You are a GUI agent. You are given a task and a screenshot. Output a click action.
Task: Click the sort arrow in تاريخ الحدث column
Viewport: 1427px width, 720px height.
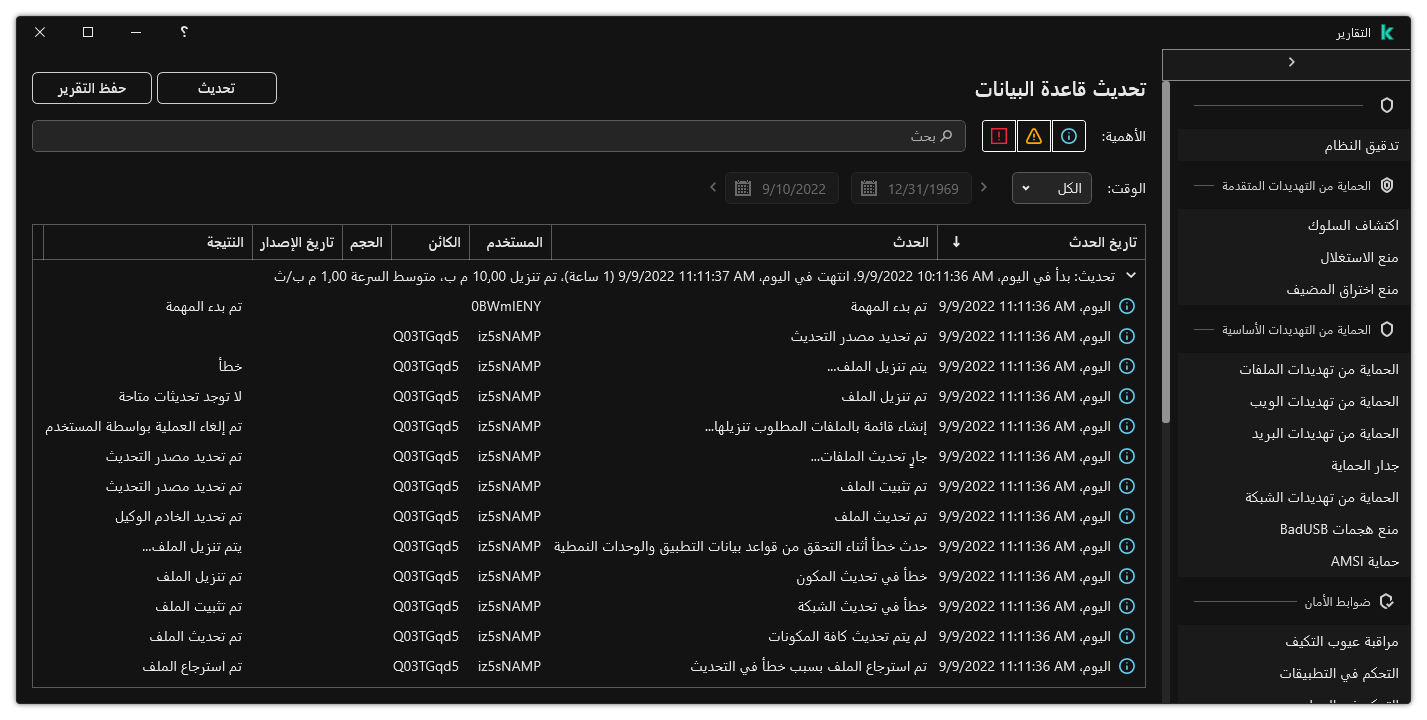point(955,241)
